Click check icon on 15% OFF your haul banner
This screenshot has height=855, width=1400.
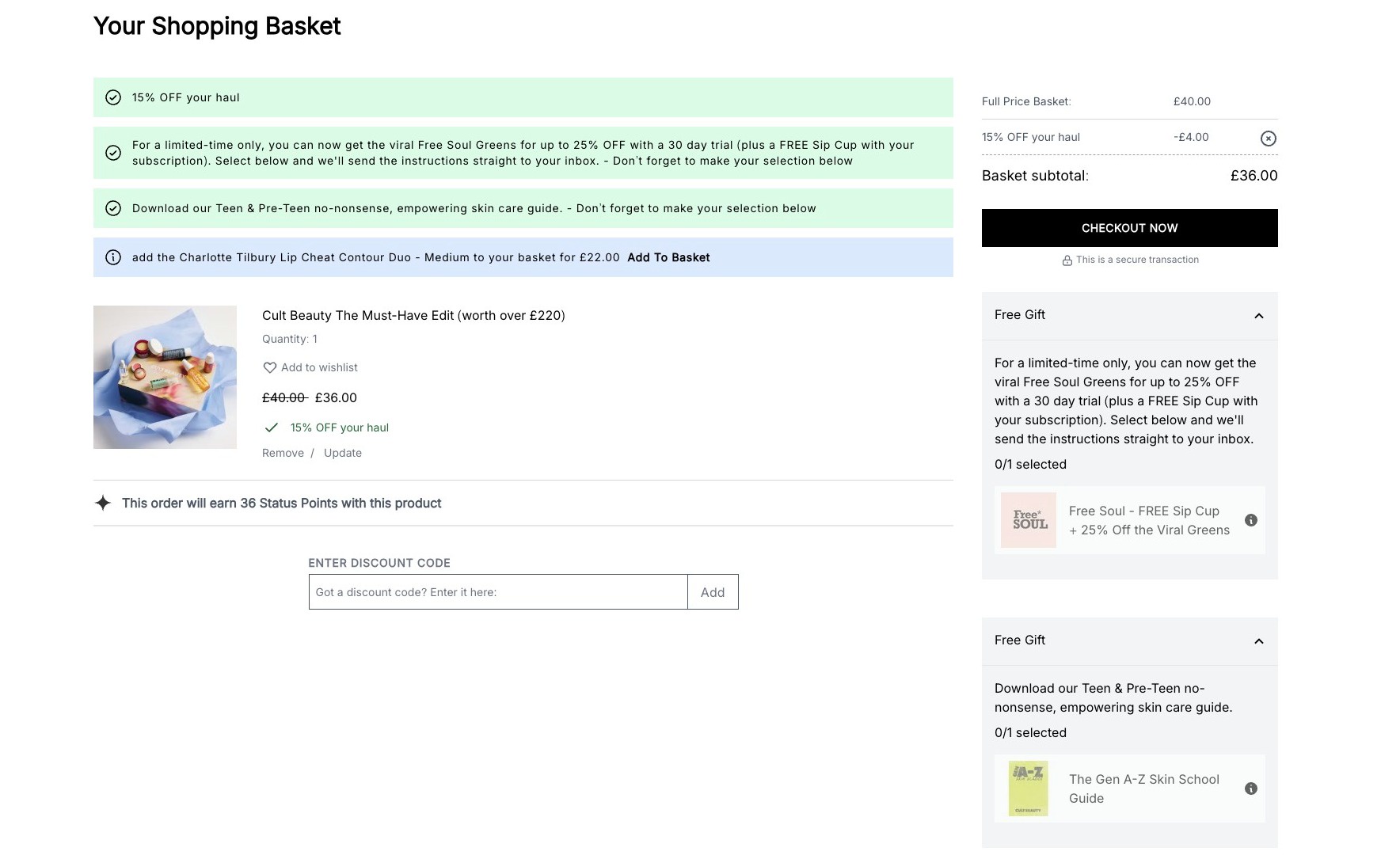[113, 97]
